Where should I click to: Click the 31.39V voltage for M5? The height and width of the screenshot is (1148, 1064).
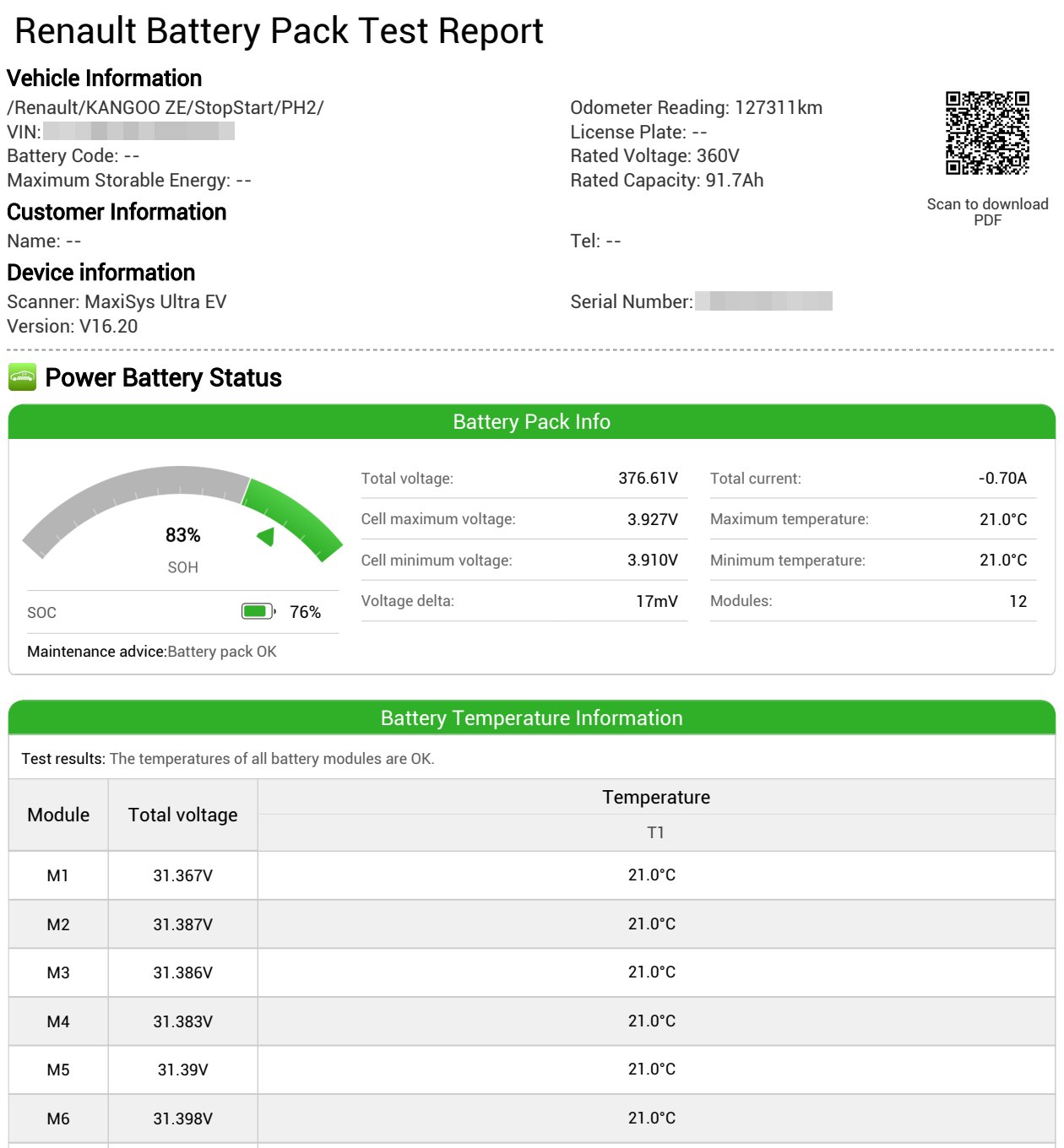coord(183,1069)
